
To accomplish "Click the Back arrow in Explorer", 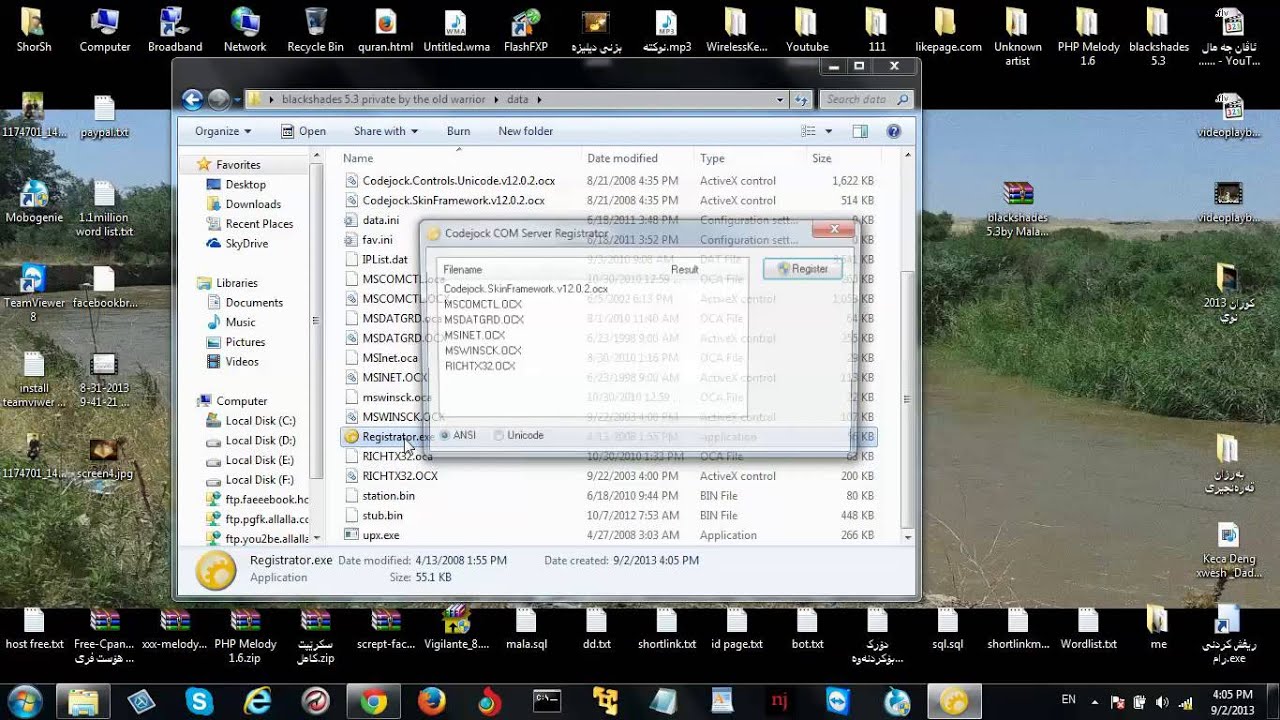I will click(x=193, y=99).
